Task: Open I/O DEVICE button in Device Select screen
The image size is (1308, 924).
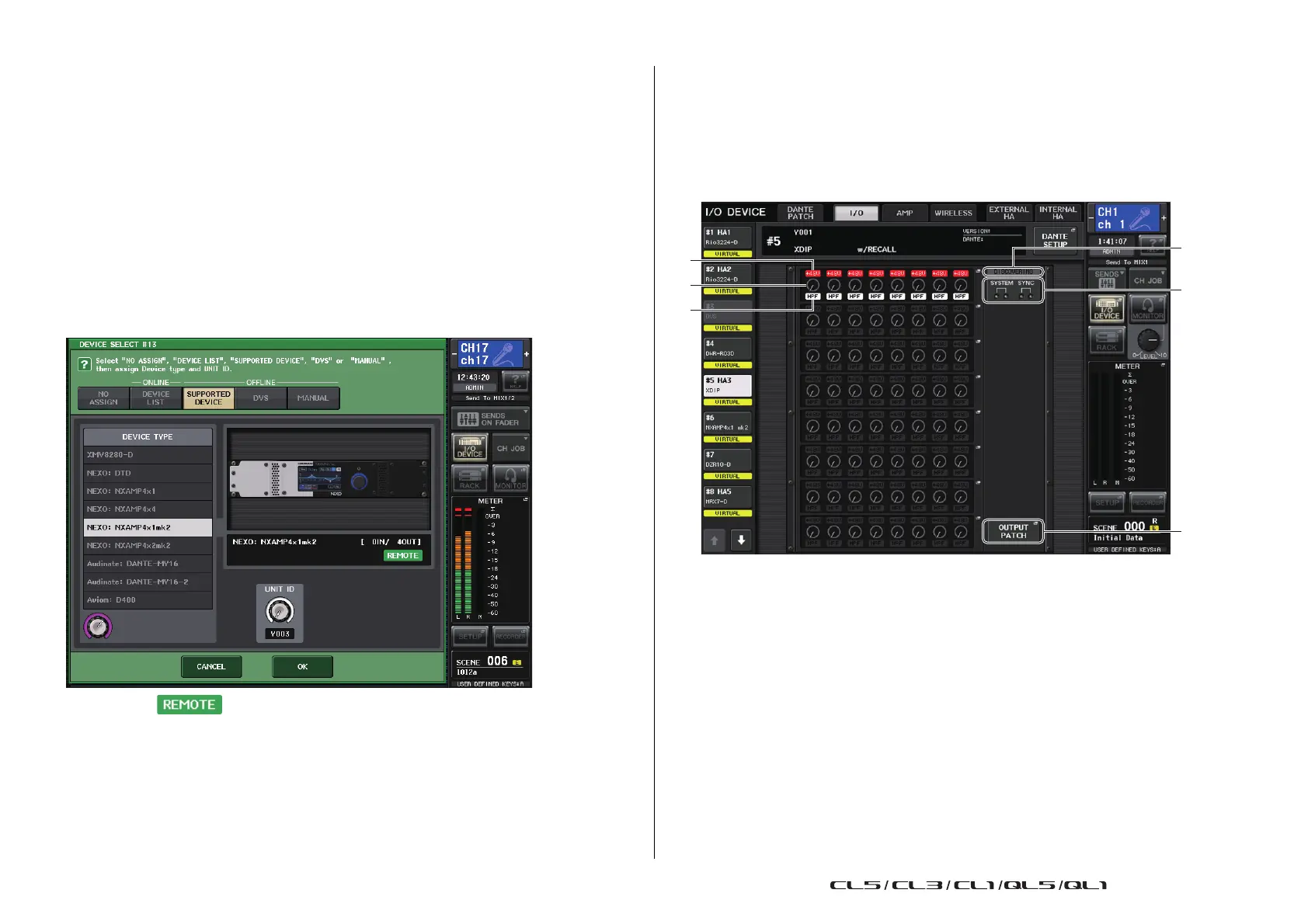Action: [469, 448]
